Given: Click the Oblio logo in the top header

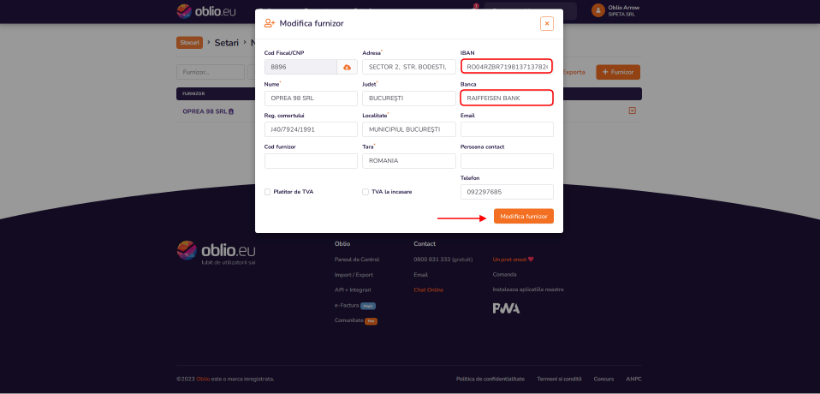Looking at the screenshot, I should (x=206, y=11).
